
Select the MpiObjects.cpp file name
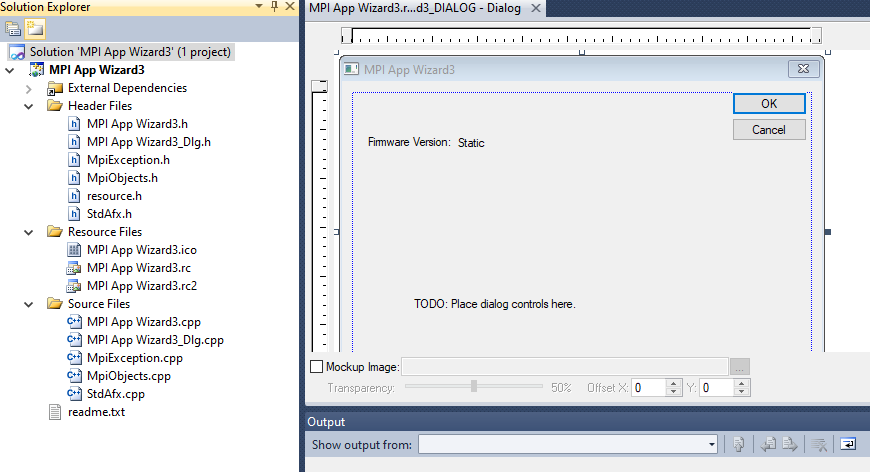pos(129,376)
